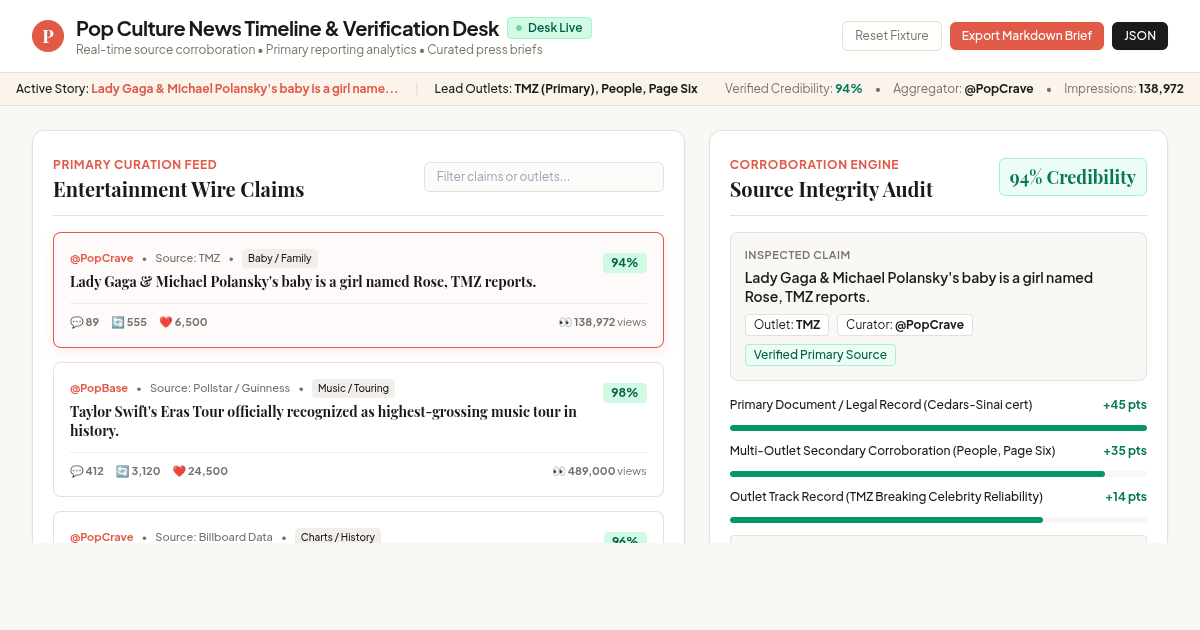
Task: Select the Baby / Family category tag
Action: [x=280, y=258]
